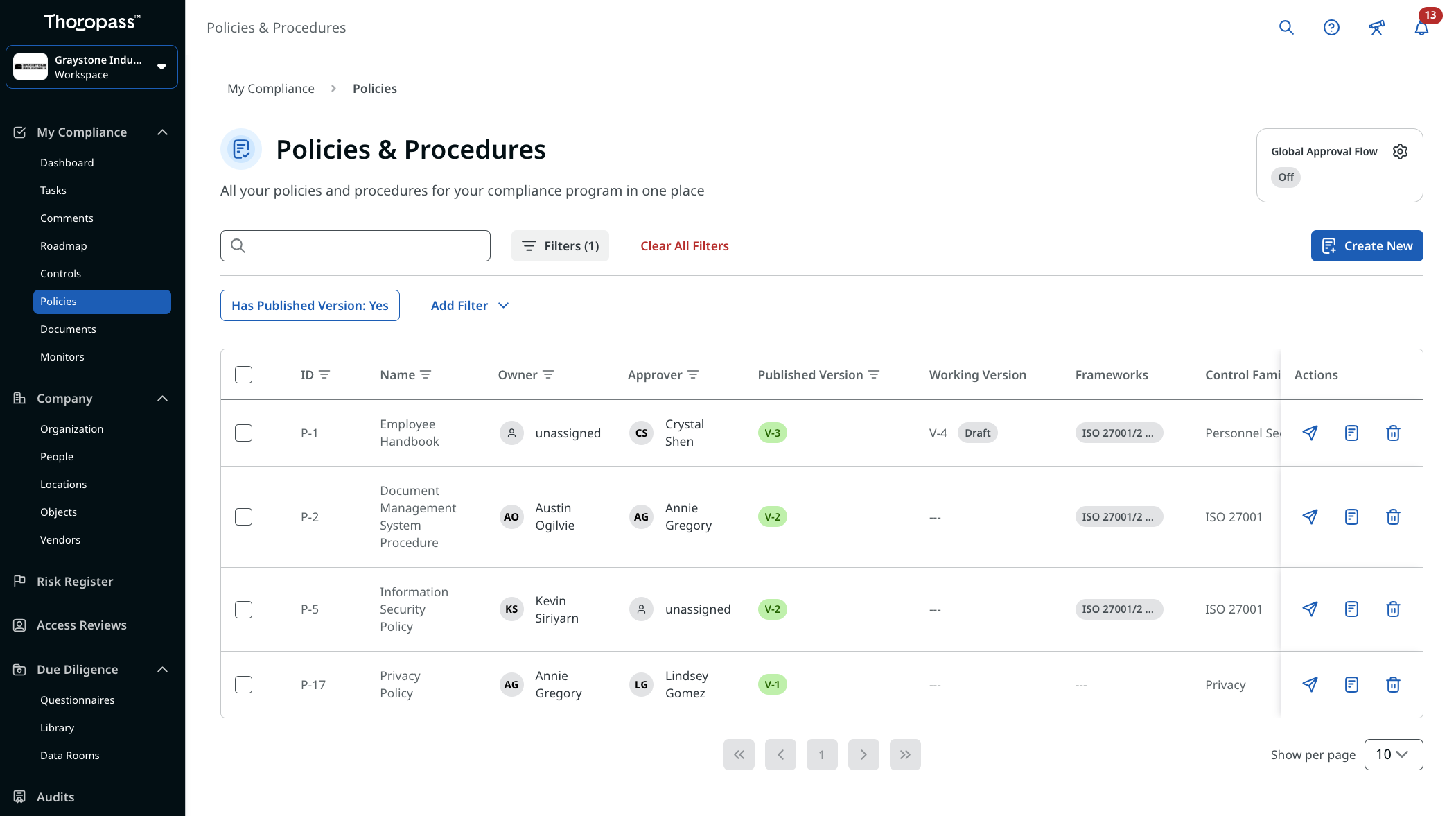Click trash icon for P-2 row
The width and height of the screenshot is (1456, 816).
point(1393,517)
